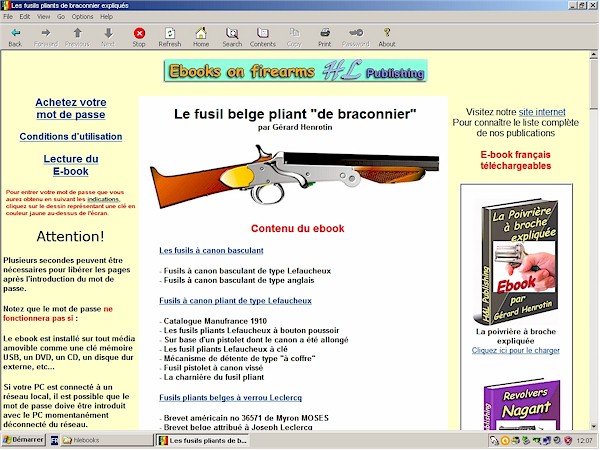Click the first system tray icon
The image size is (600, 450).
coord(495,441)
